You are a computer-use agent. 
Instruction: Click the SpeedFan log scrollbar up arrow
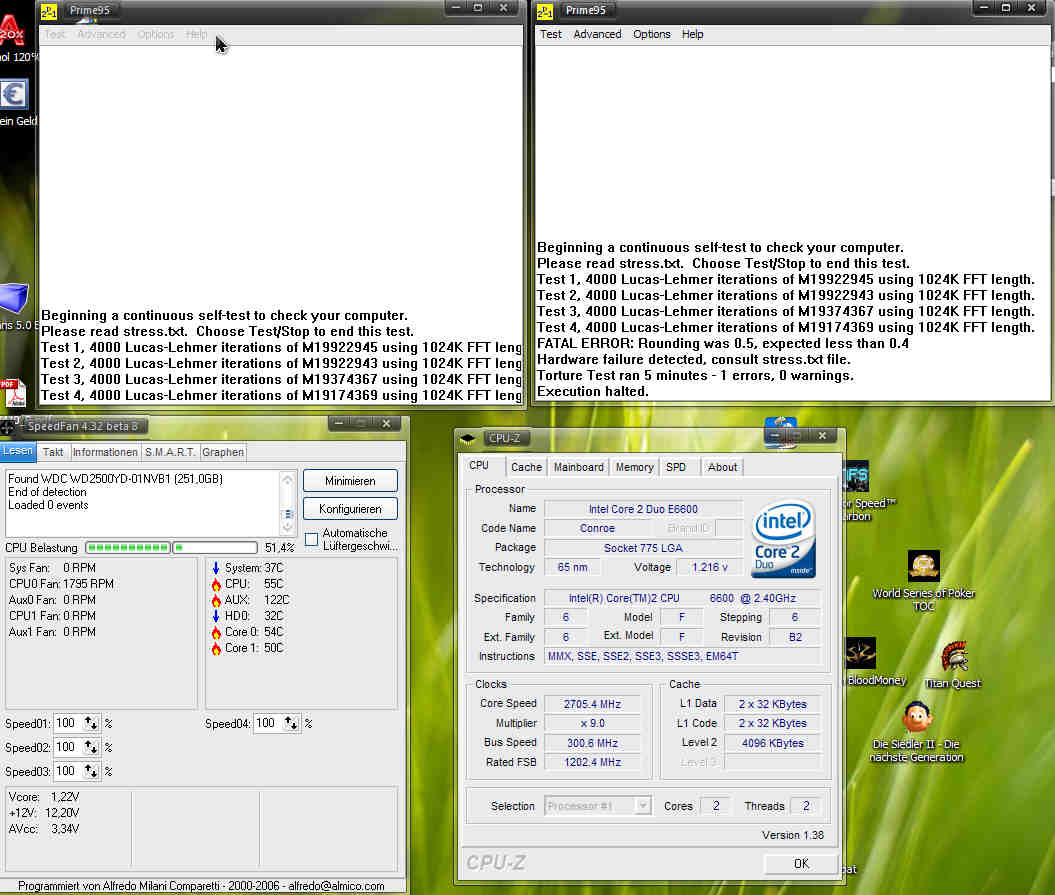pos(288,480)
